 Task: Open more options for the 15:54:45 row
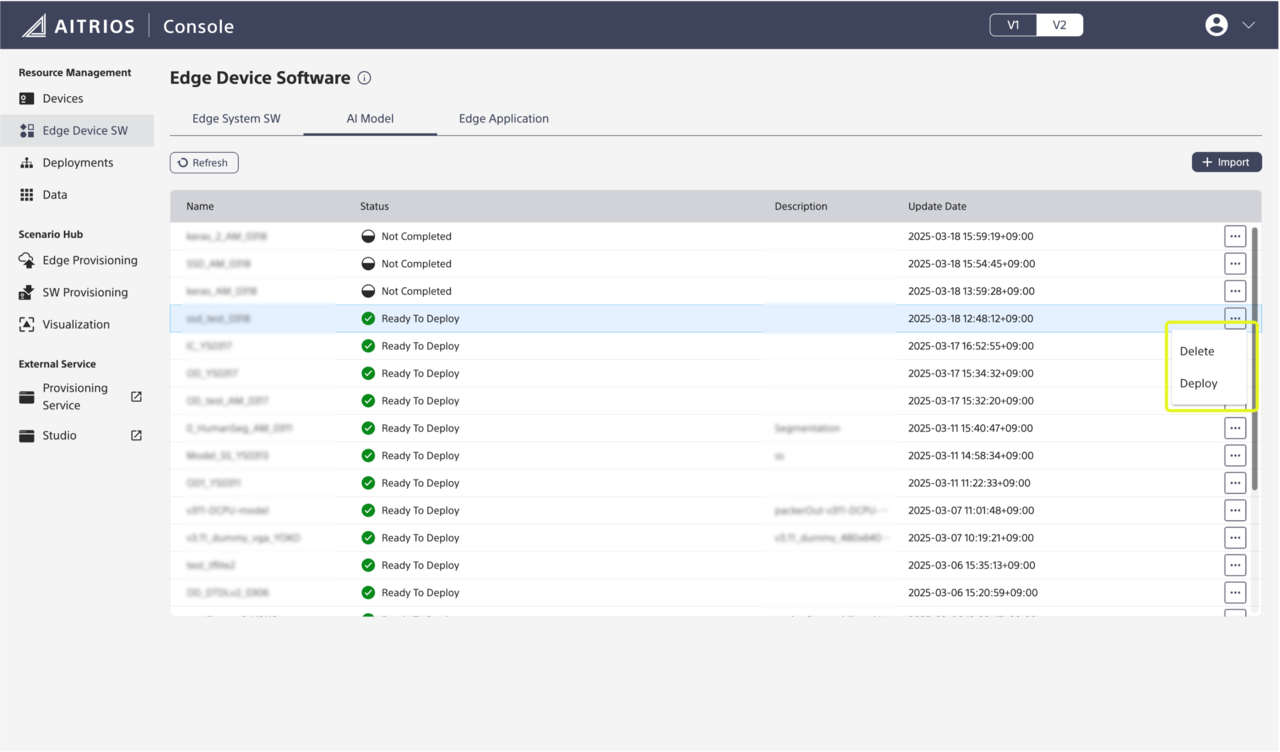coord(1235,264)
